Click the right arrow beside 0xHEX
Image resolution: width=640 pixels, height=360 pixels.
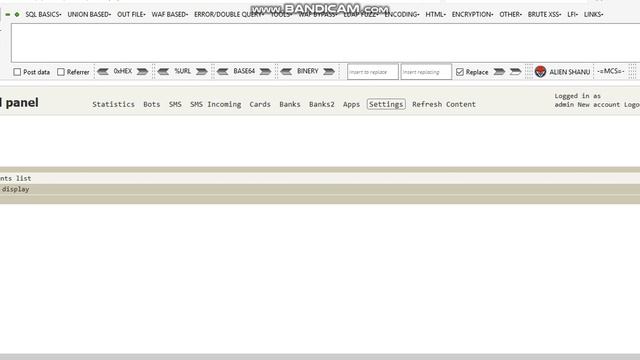pos(142,72)
